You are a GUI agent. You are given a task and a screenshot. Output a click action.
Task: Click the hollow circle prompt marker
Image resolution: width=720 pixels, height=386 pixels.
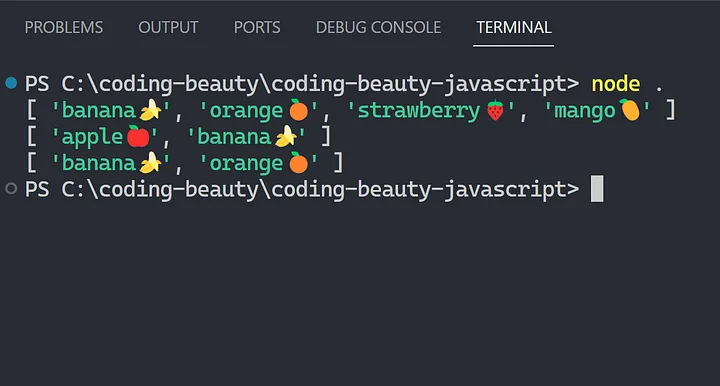[11, 189]
